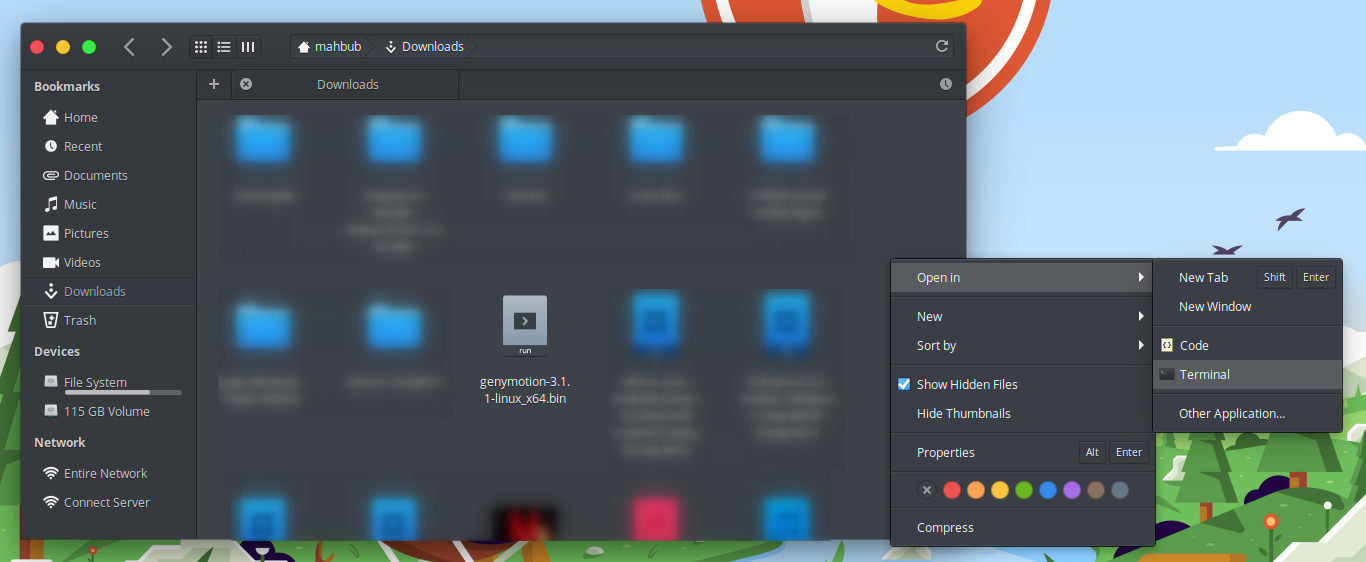The height and width of the screenshot is (562, 1366).
Task: Apply the yellow color tag
Action: coord(1000,490)
